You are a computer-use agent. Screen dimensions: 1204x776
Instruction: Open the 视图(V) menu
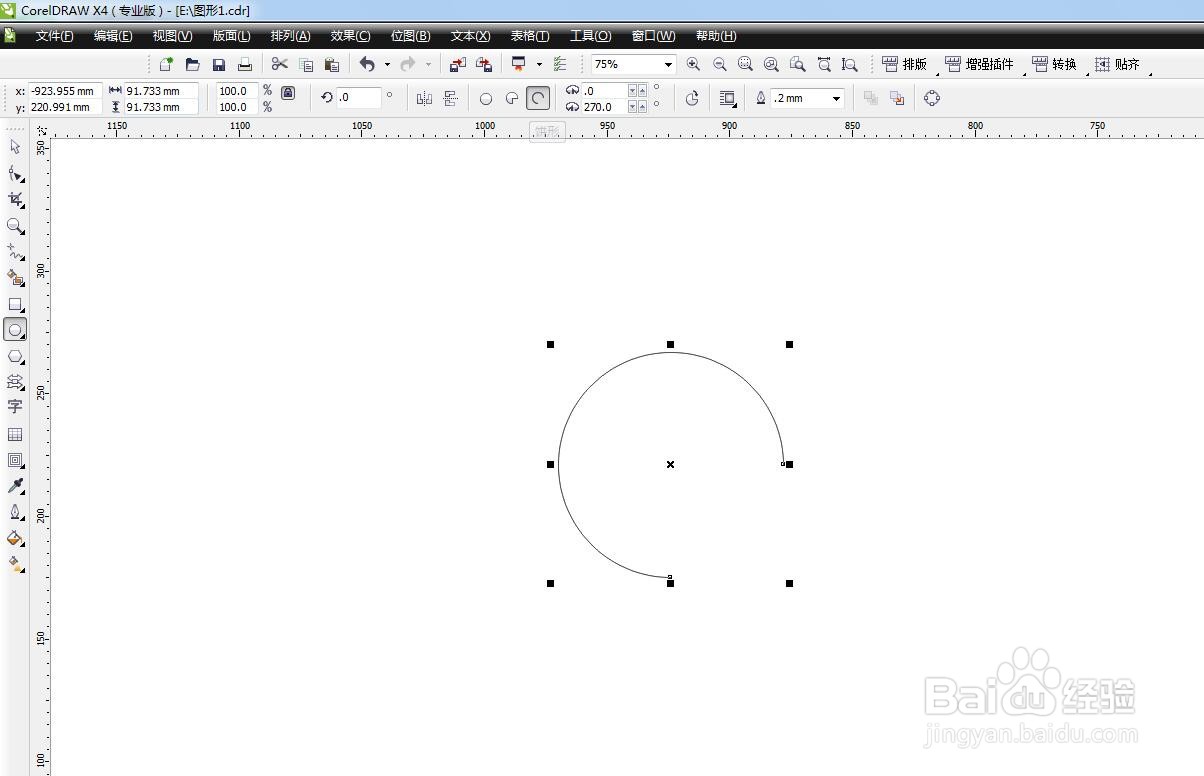[172, 36]
